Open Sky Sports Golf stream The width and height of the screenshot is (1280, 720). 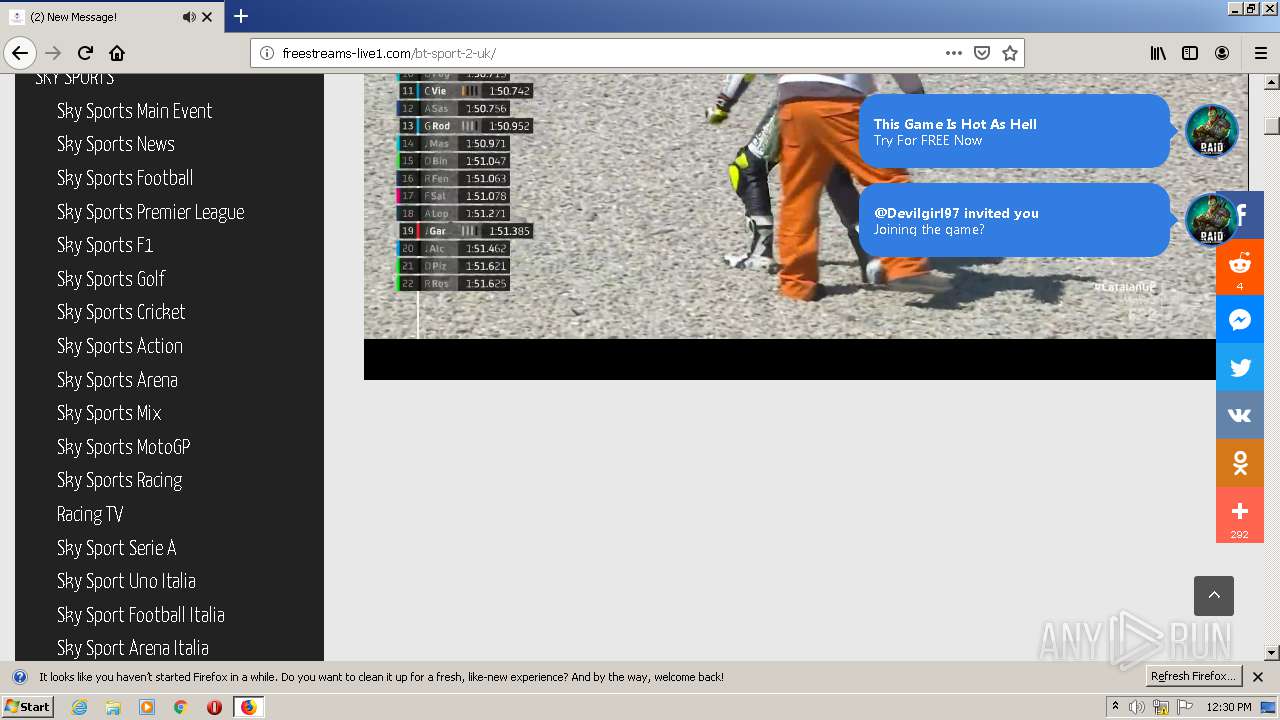point(110,279)
